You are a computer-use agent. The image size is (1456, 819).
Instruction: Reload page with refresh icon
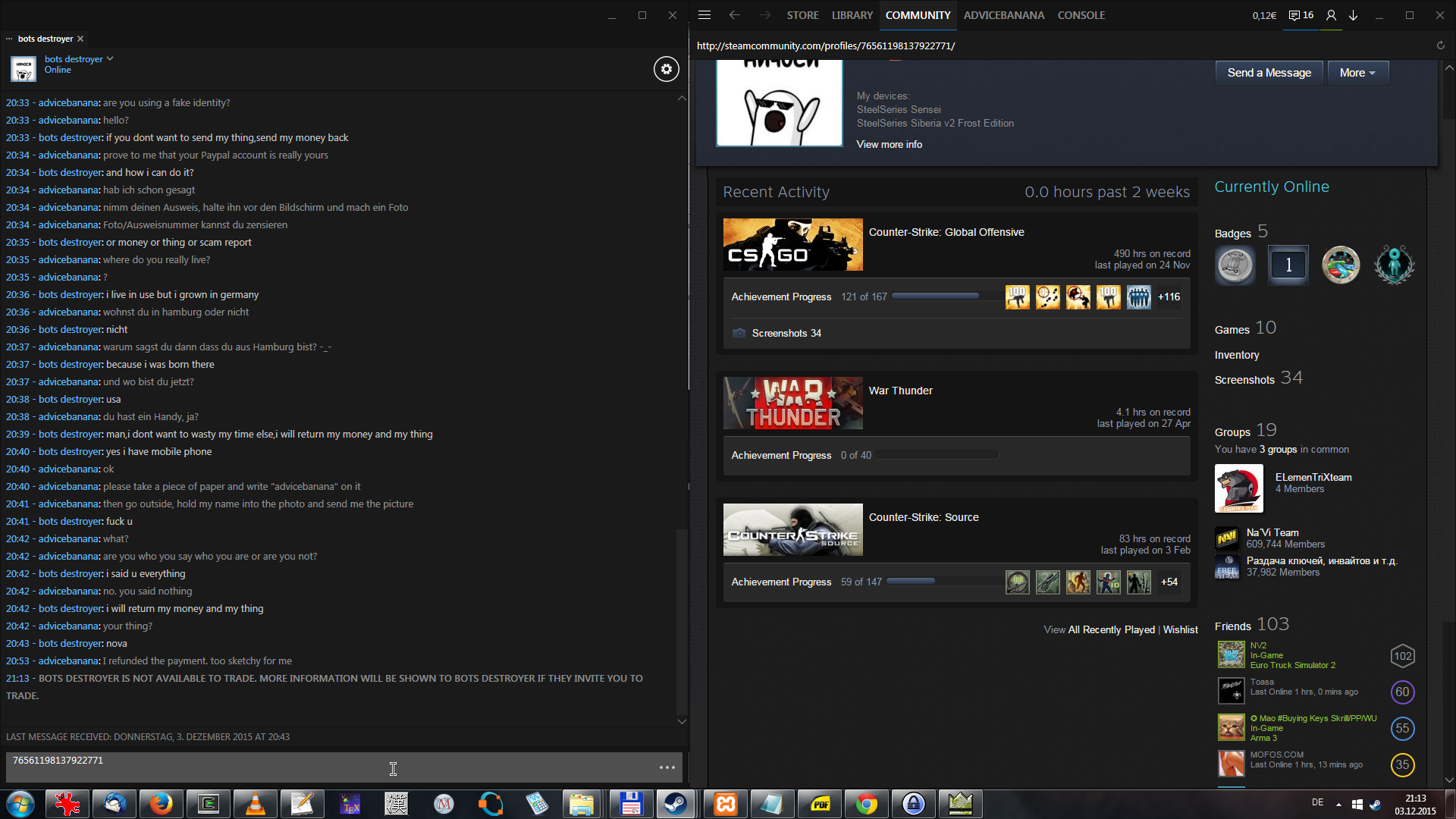[x=1440, y=45]
